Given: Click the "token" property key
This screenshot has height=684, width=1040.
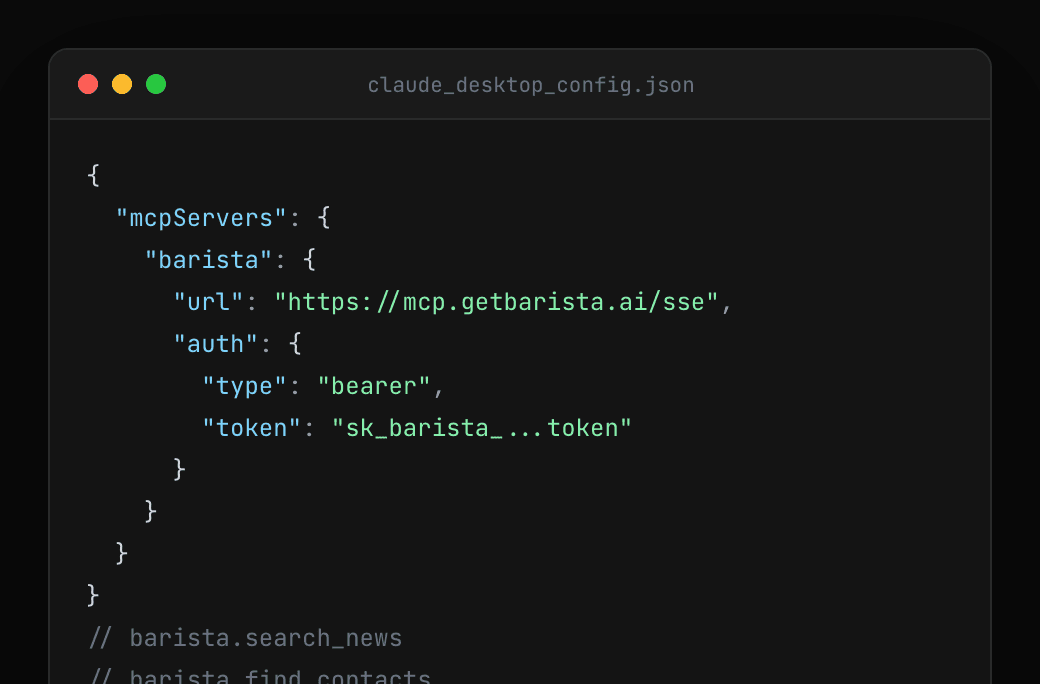Looking at the screenshot, I should click(x=251, y=427).
